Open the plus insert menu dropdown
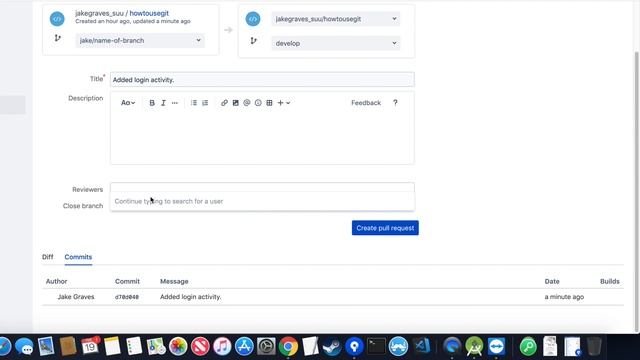 coord(284,103)
